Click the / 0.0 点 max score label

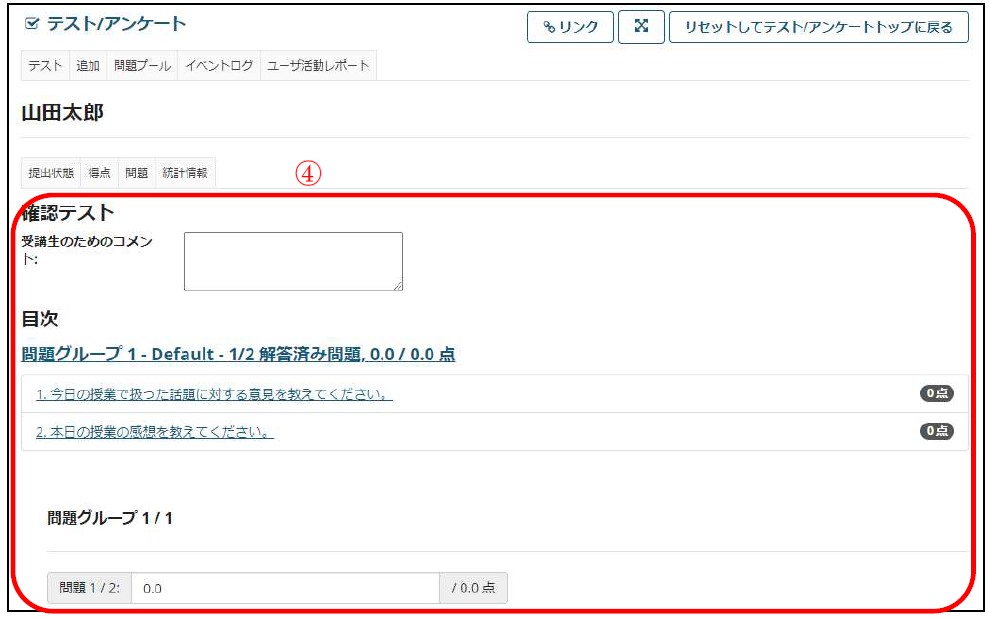[473, 588]
